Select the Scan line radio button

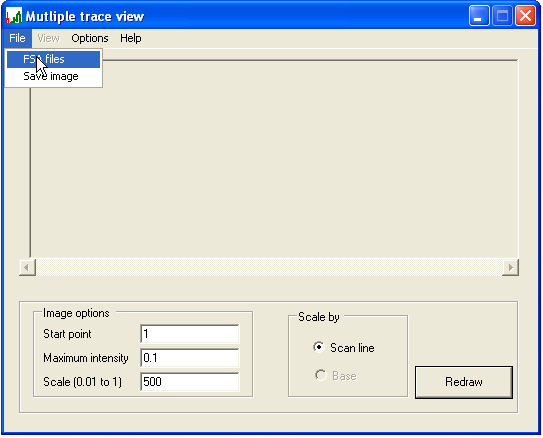click(319, 347)
